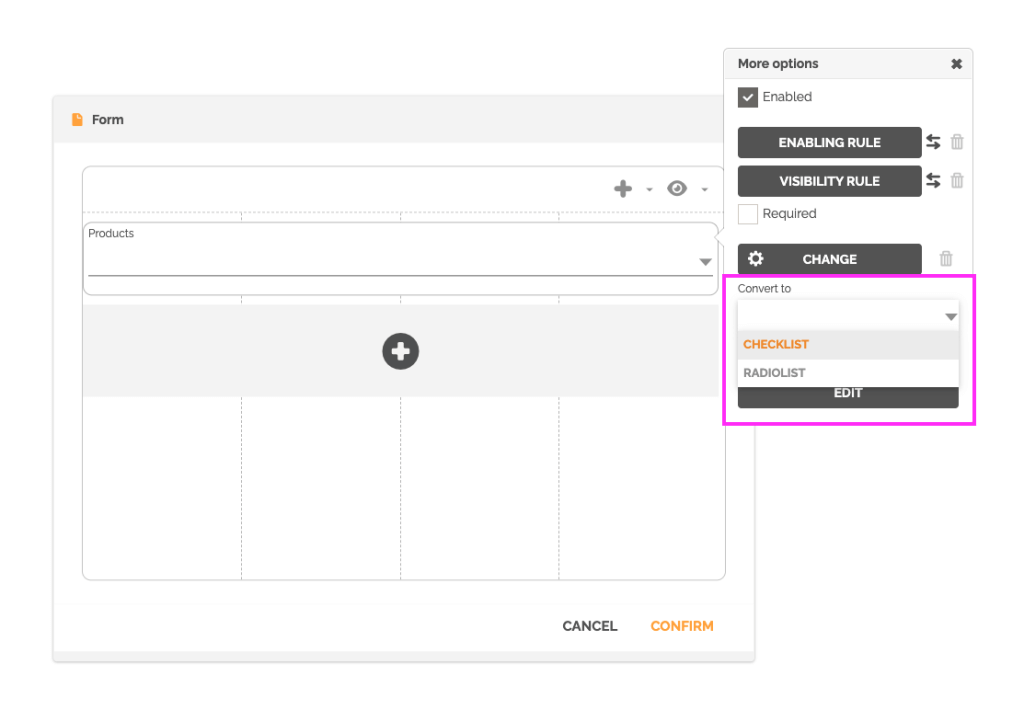Click the CANCEL button
This screenshot has width=1024, height=709.
click(x=590, y=626)
